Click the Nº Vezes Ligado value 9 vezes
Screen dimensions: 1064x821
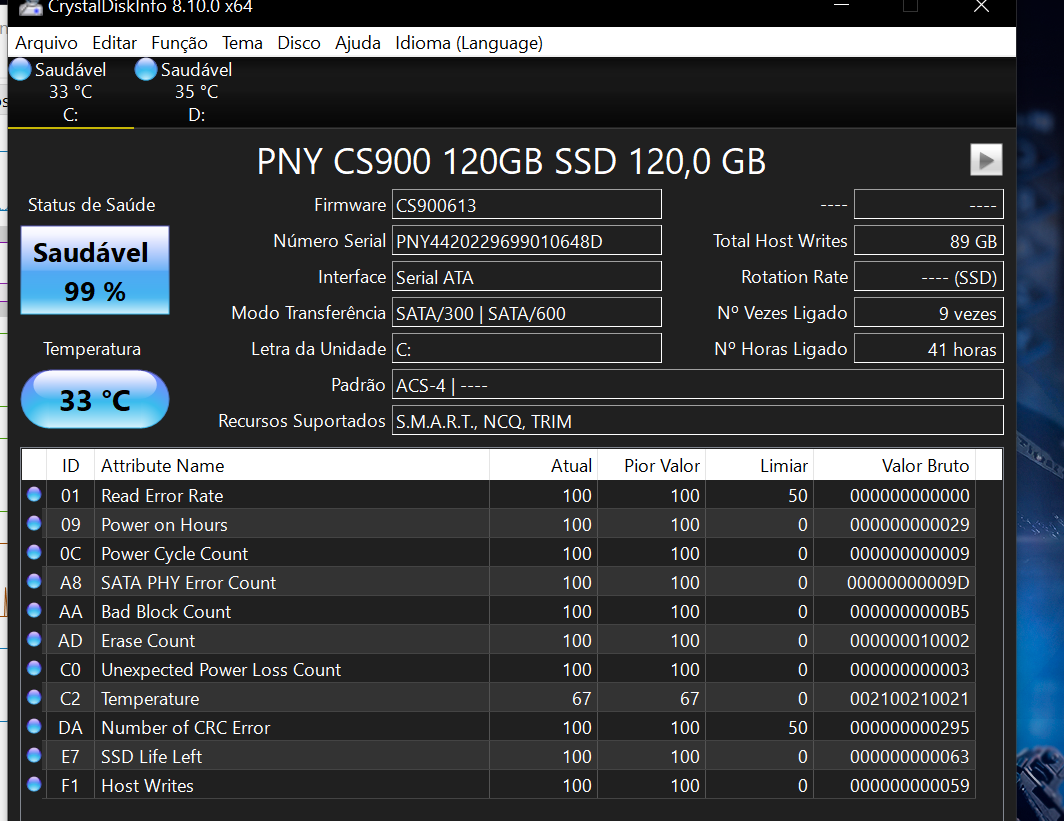pyautogui.click(x=928, y=313)
